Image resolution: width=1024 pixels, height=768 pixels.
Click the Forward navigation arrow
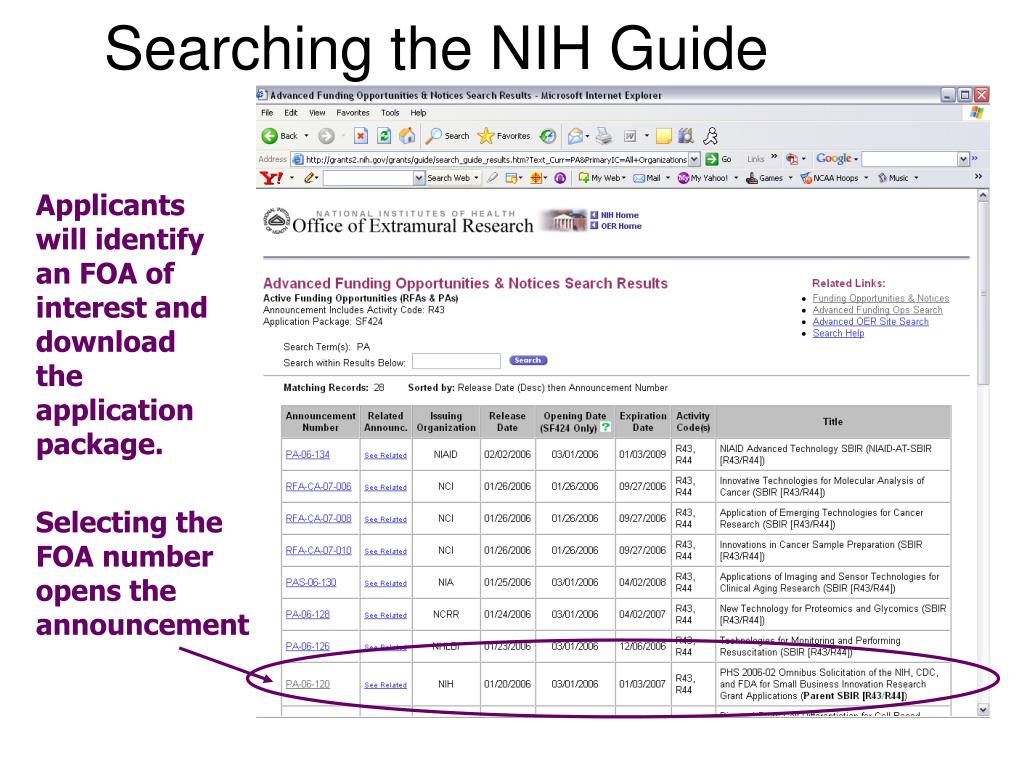pos(327,136)
